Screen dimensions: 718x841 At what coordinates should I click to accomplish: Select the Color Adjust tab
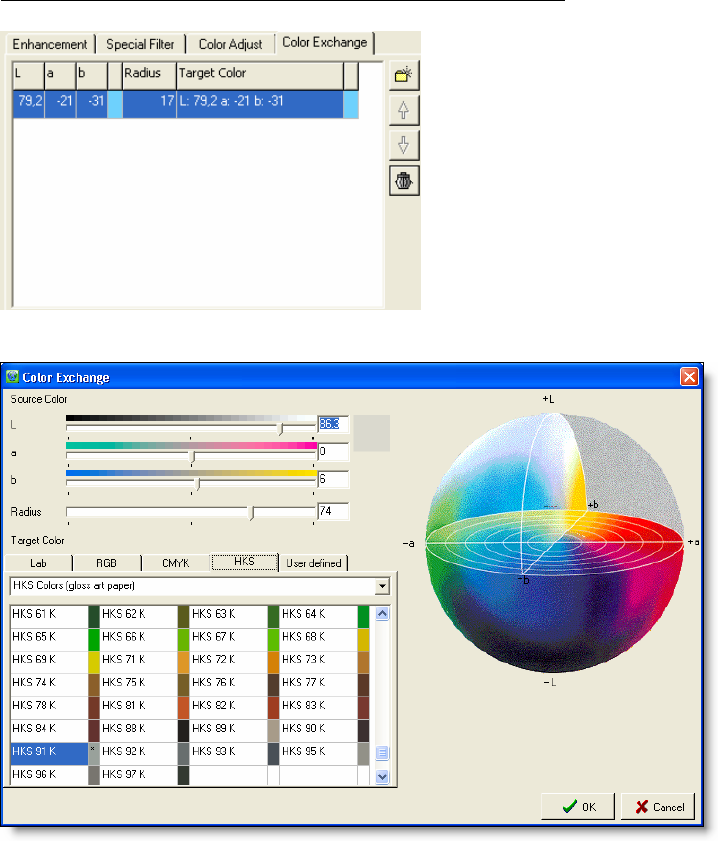(230, 45)
